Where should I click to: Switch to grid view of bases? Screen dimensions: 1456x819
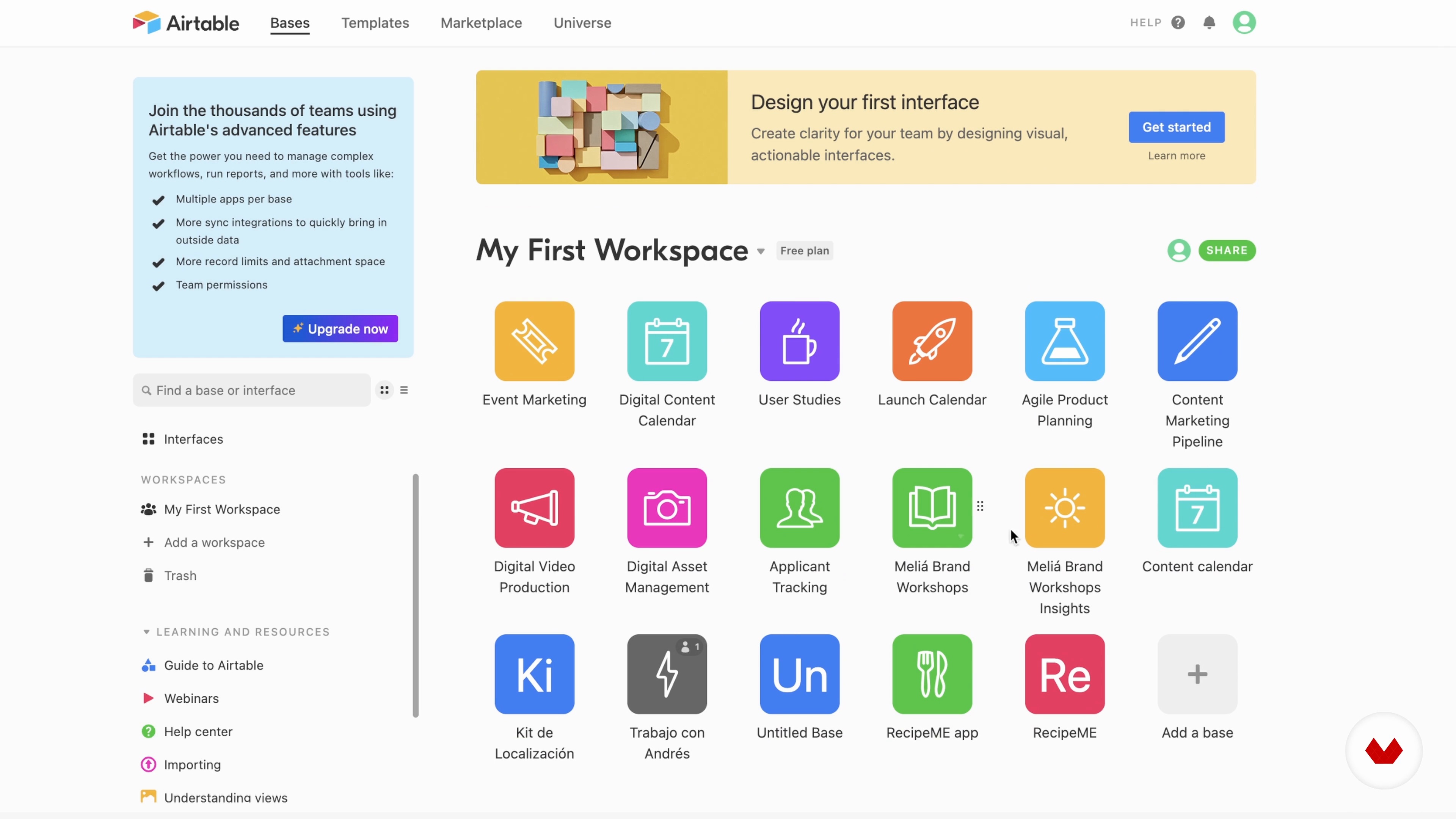pos(384,390)
